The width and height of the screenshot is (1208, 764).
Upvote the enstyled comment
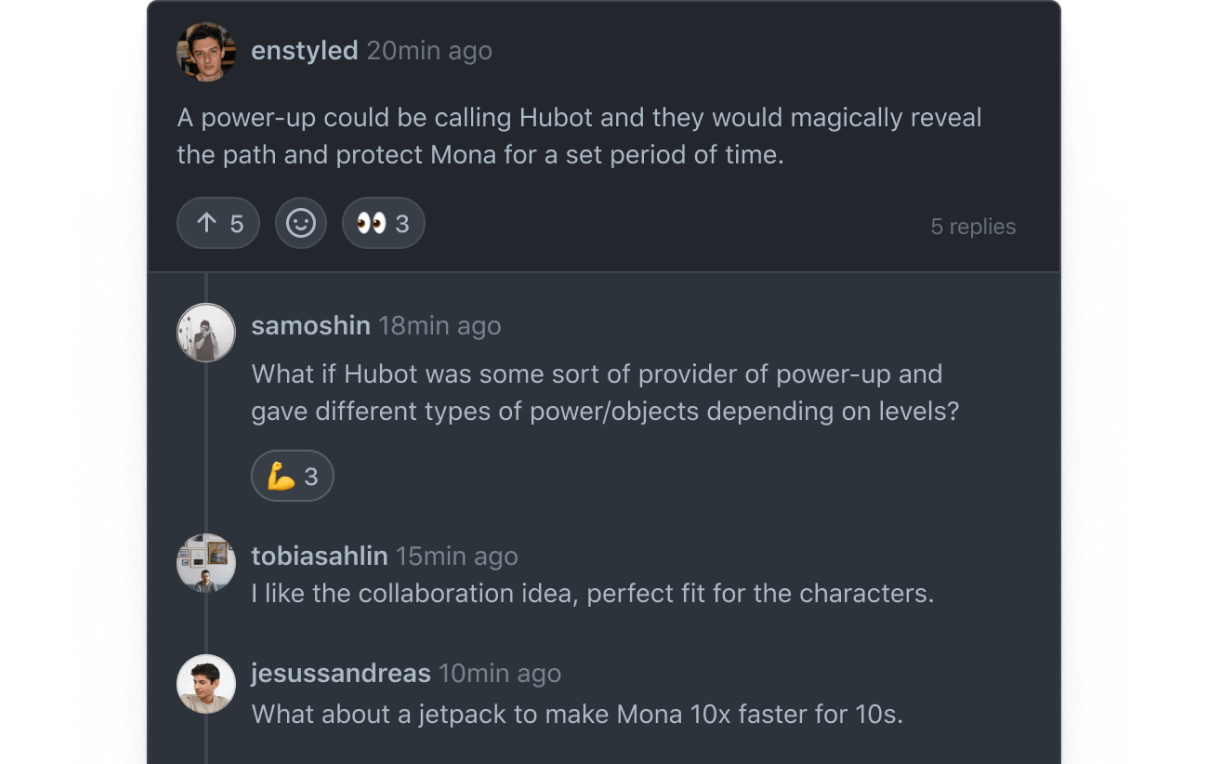click(x=218, y=223)
